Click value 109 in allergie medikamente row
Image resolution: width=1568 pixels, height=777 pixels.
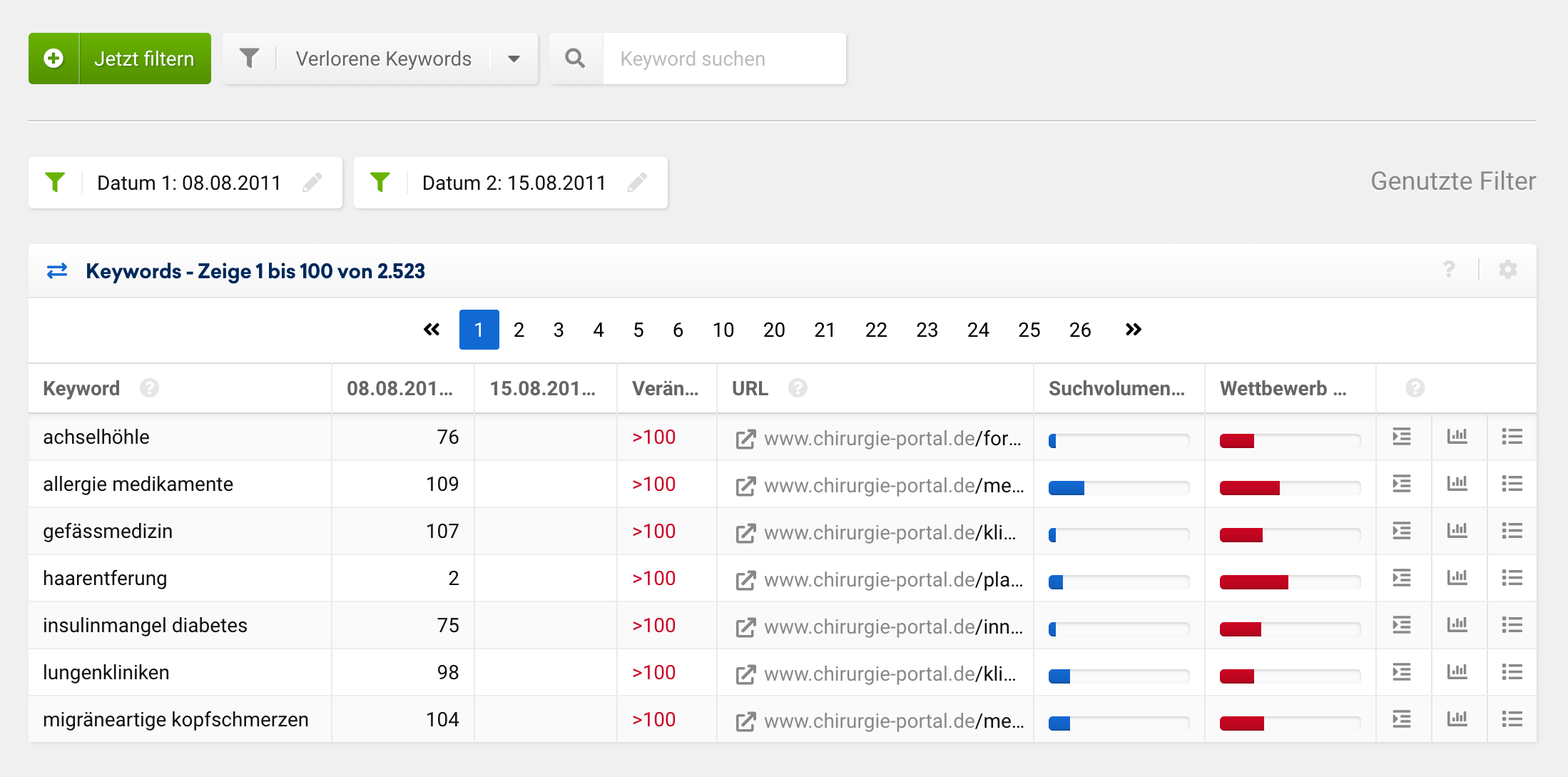[442, 484]
